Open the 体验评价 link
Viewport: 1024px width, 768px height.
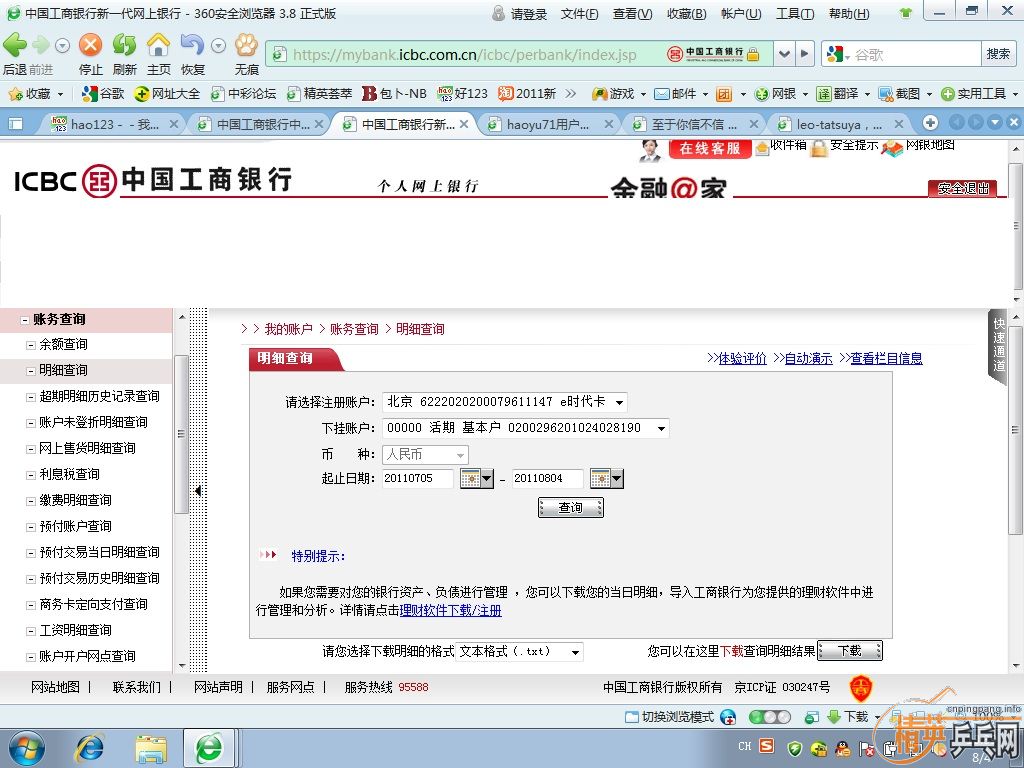[x=742, y=359]
